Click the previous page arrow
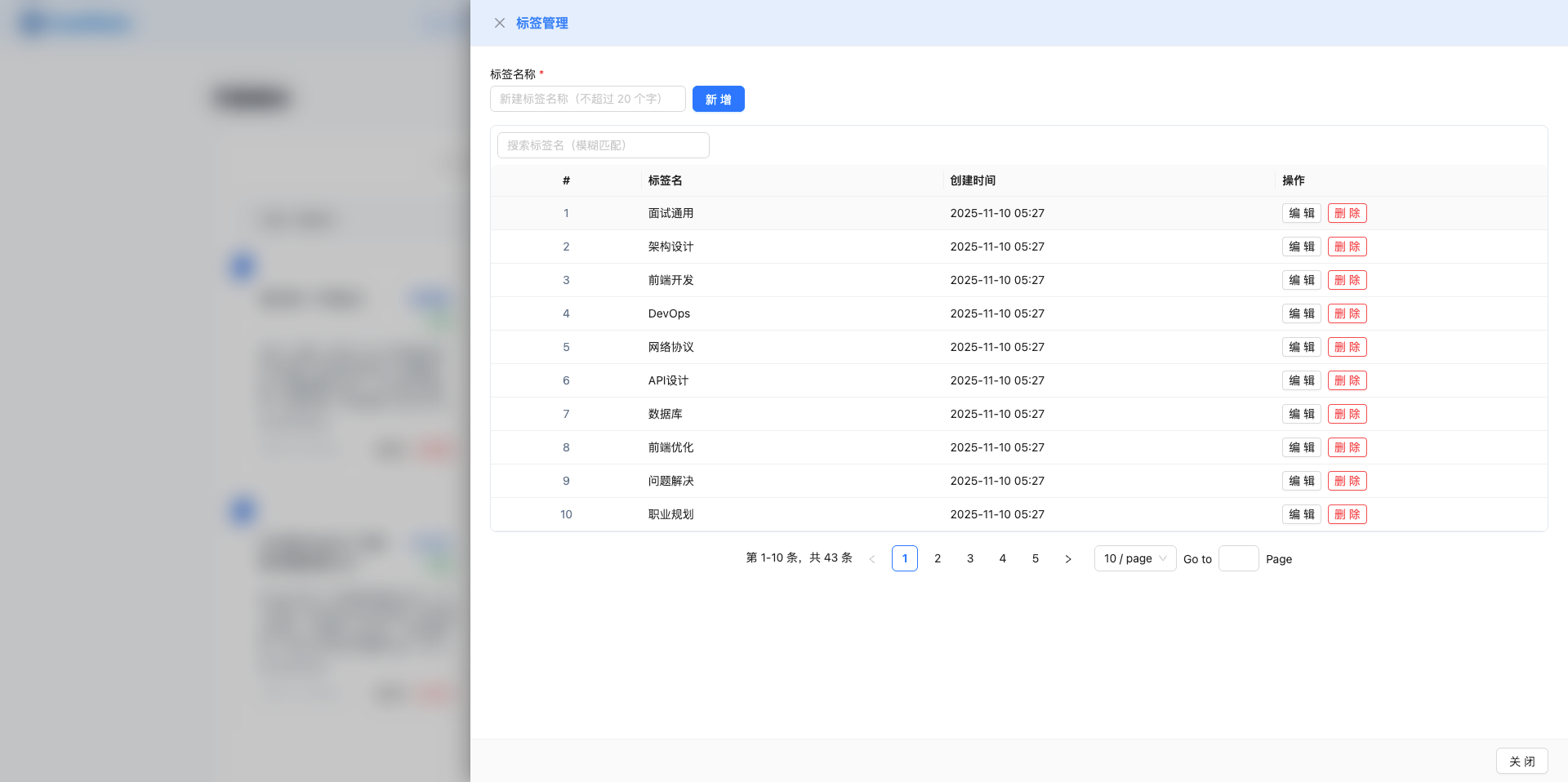 [x=872, y=558]
